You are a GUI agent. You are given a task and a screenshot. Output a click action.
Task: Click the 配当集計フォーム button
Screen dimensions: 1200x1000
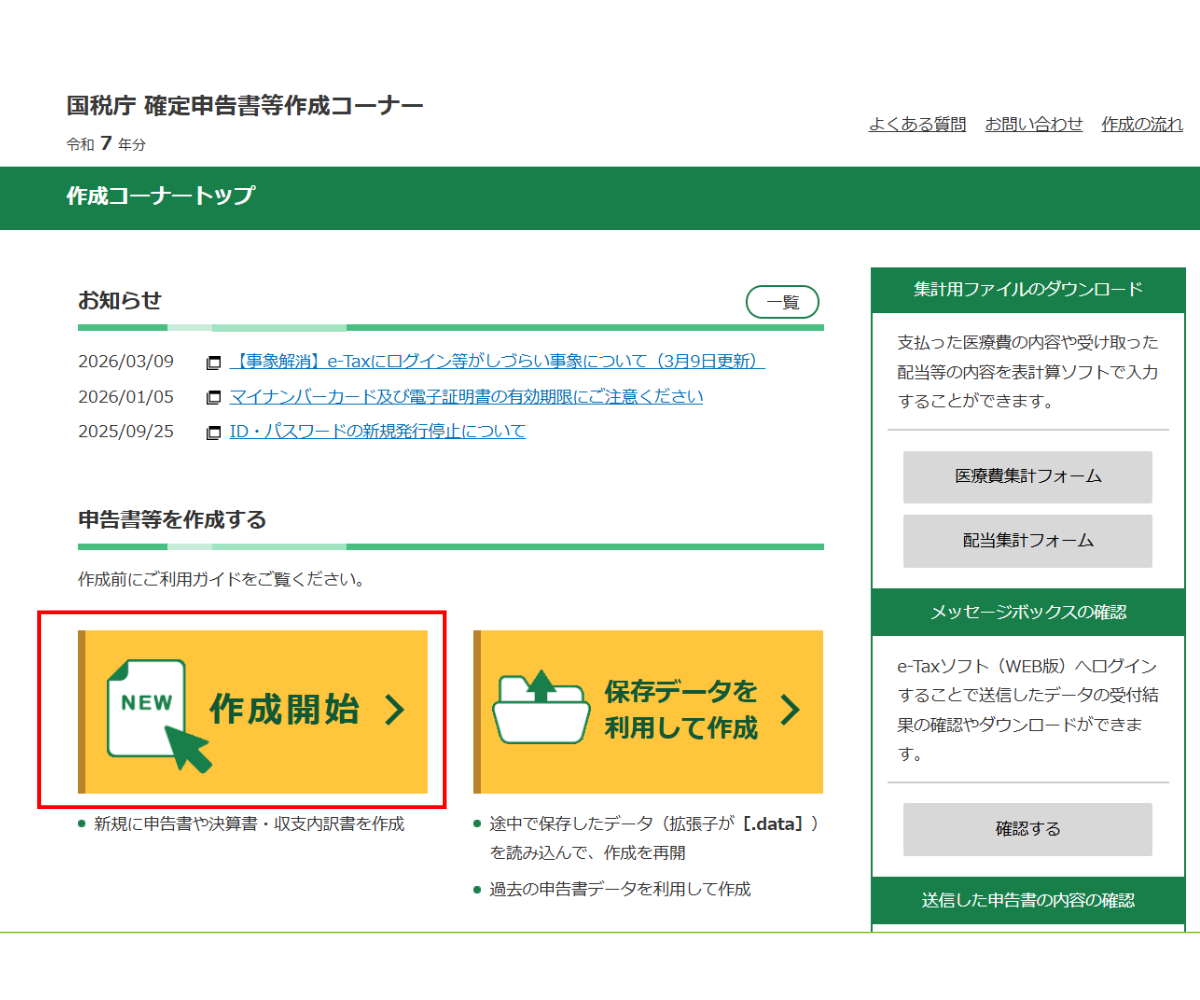pyautogui.click(x=1027, y=541)
